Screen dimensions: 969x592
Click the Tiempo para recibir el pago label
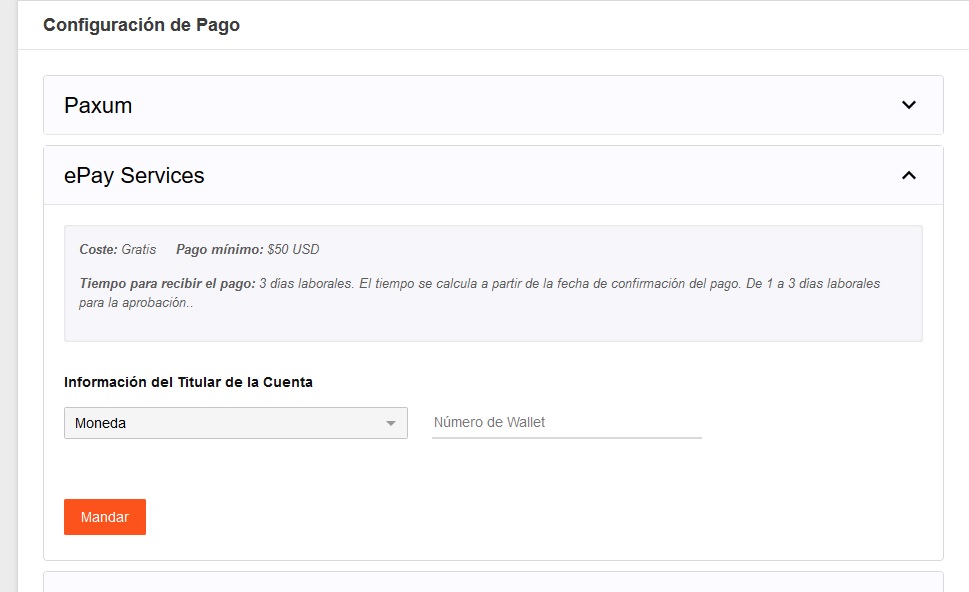pyautogui.click(x=167, y=283)
